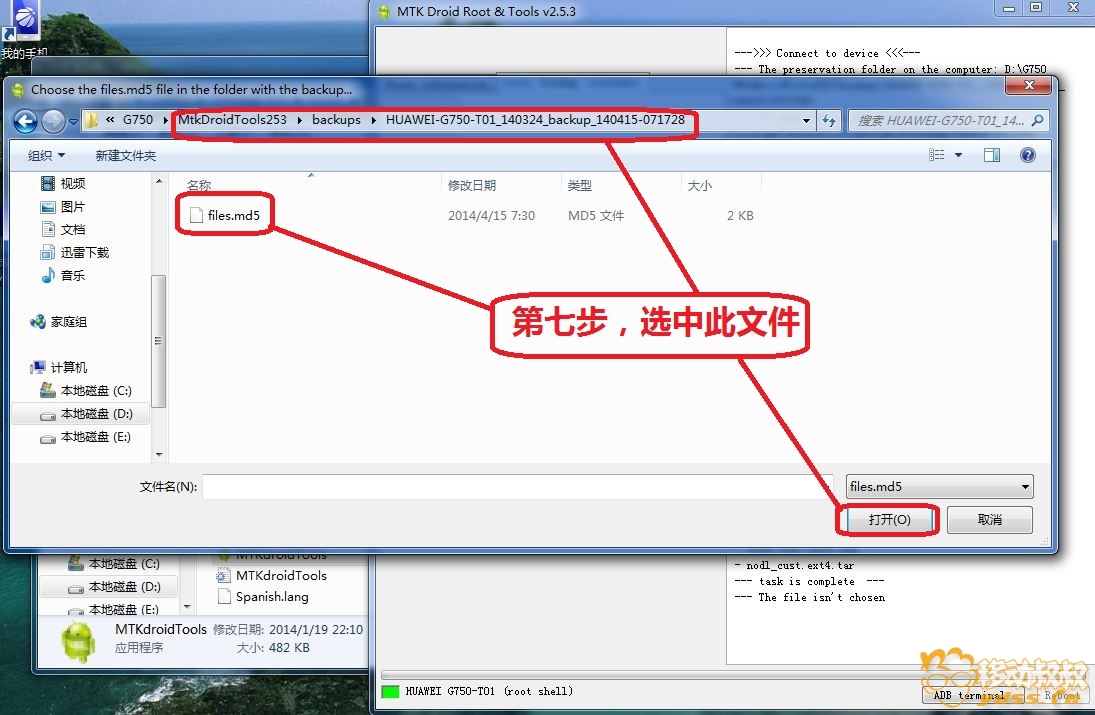Click the ADB terminal button in MTK Droid Tools

click(969, 695)
